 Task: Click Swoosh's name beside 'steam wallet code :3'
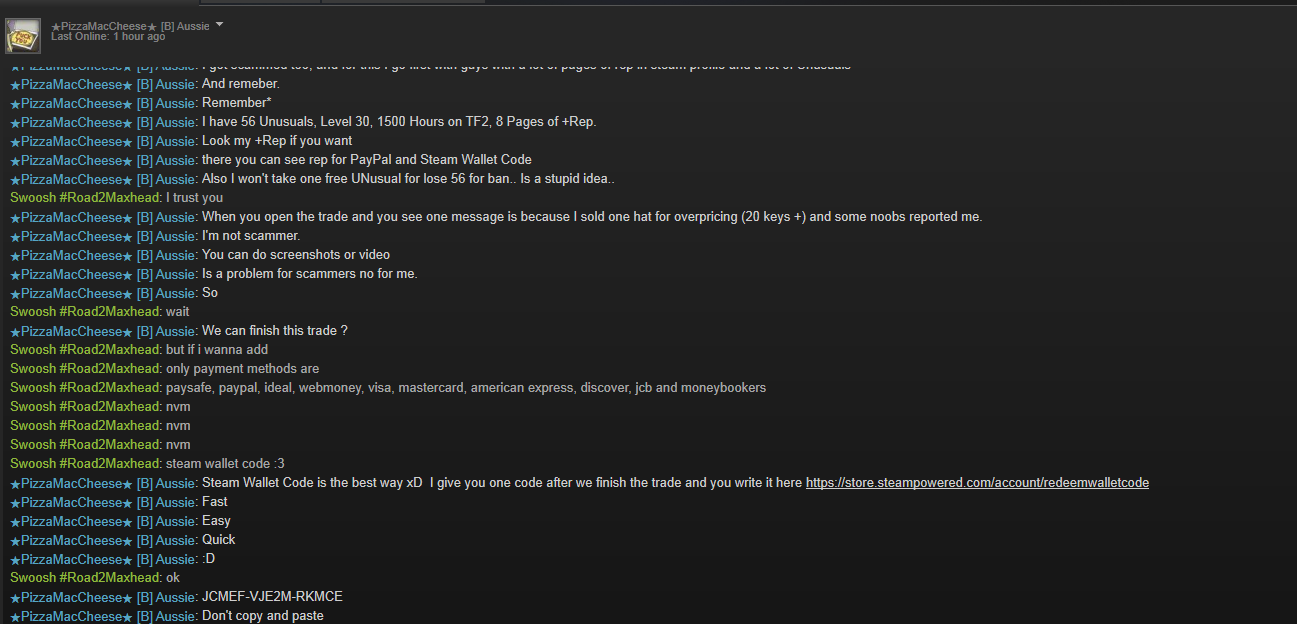(85, 464)
